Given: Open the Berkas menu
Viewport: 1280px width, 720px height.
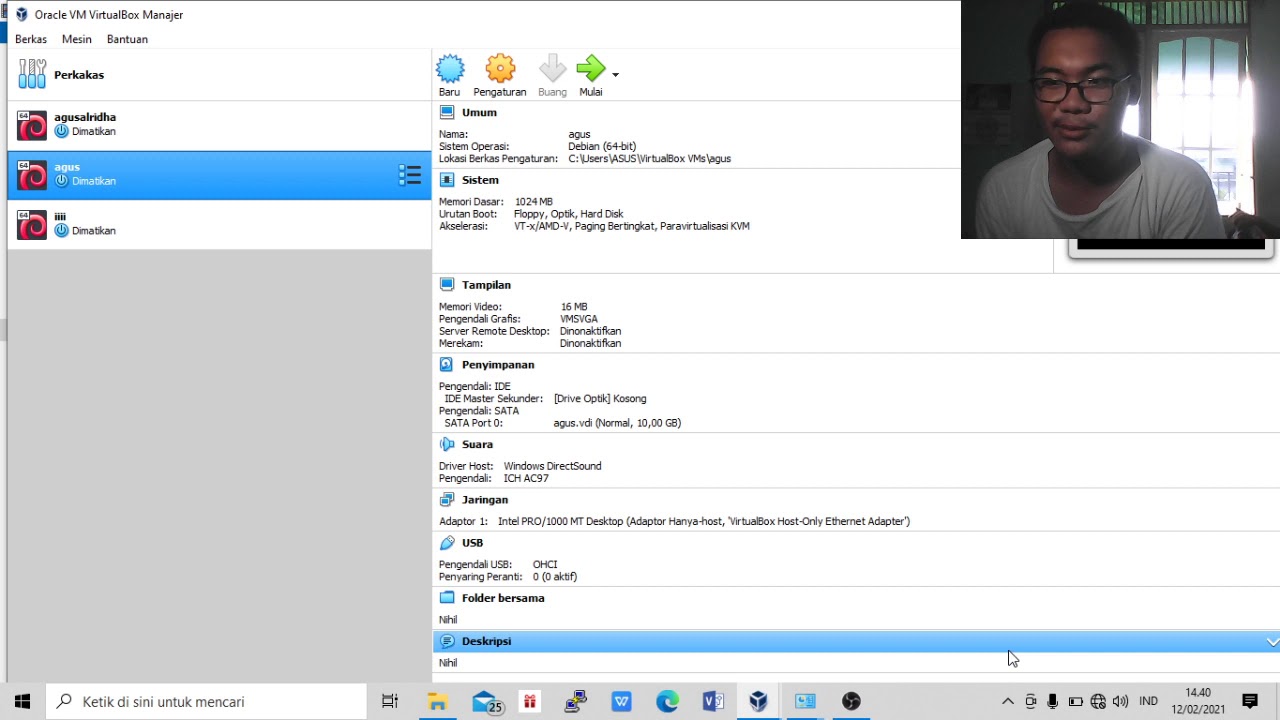Looking at the screenshot, I should [31, 39].
